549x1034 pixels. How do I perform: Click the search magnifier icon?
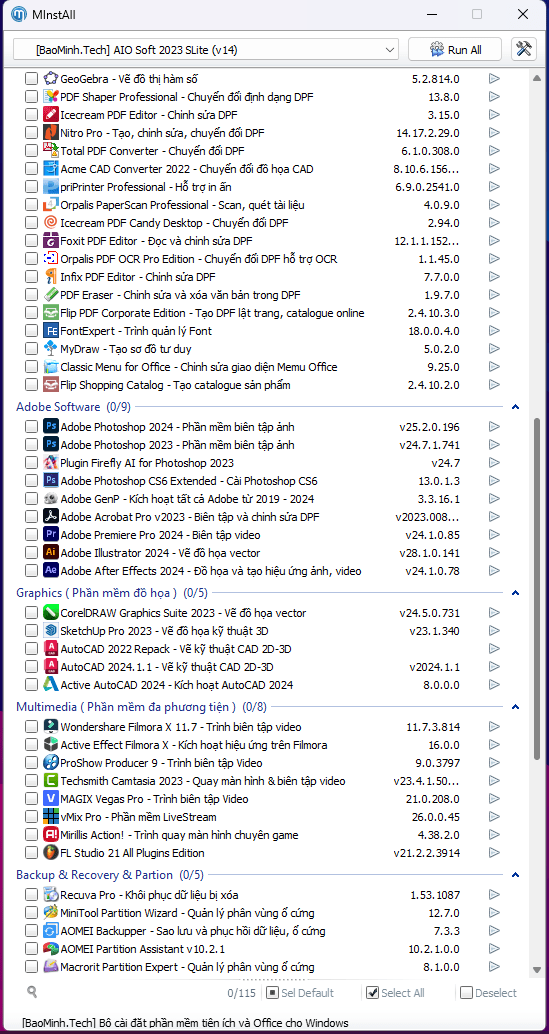32,991
